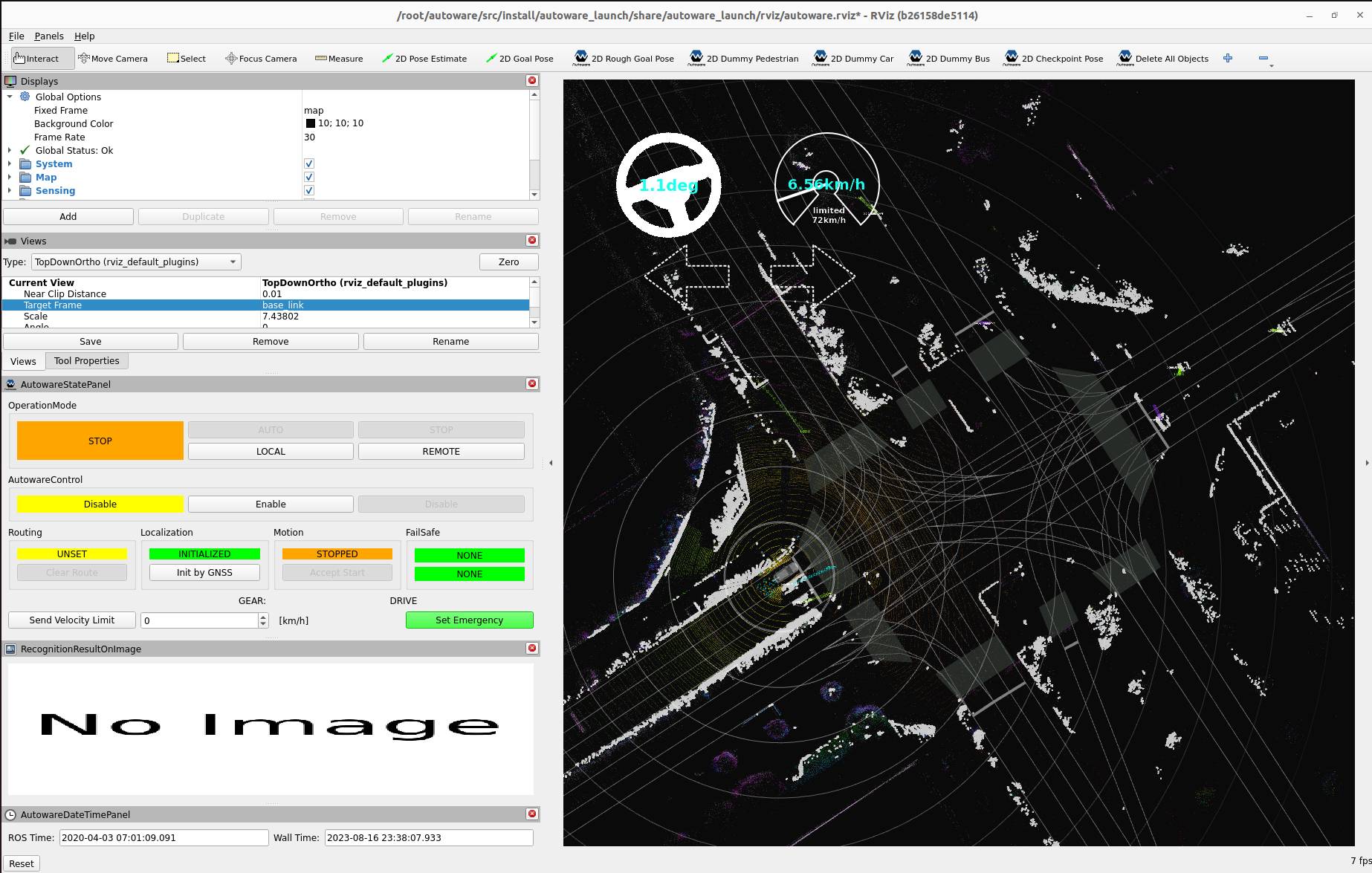Viewport: 1372px width, 873px height.
Task: Select the Target Frame row
Action: click(x=265, y=305)
